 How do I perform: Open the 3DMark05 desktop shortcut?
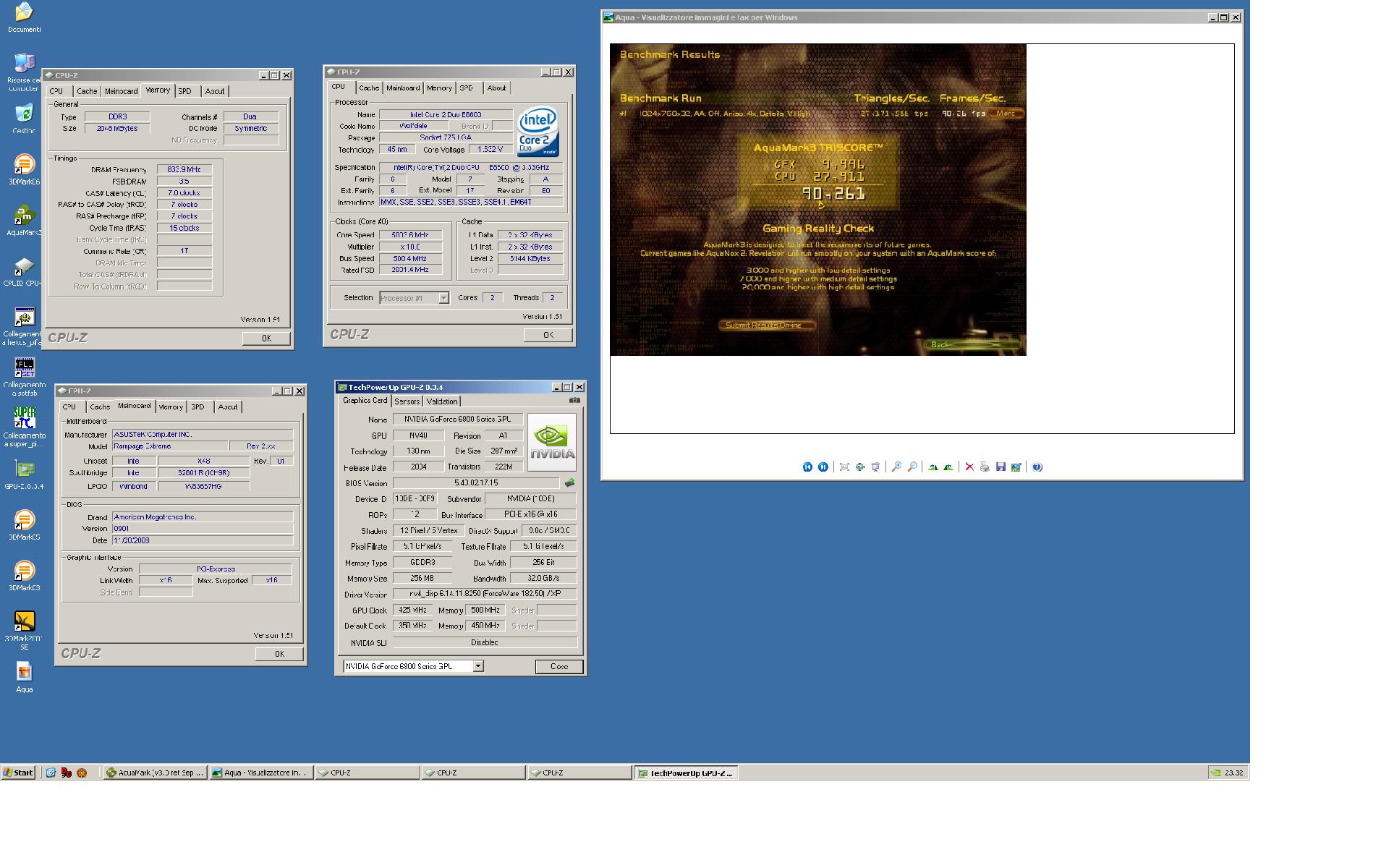click(24, 525)
